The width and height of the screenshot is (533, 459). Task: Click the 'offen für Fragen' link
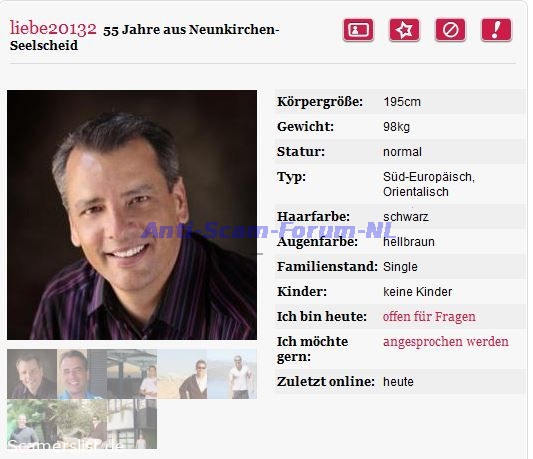[429, 317]
